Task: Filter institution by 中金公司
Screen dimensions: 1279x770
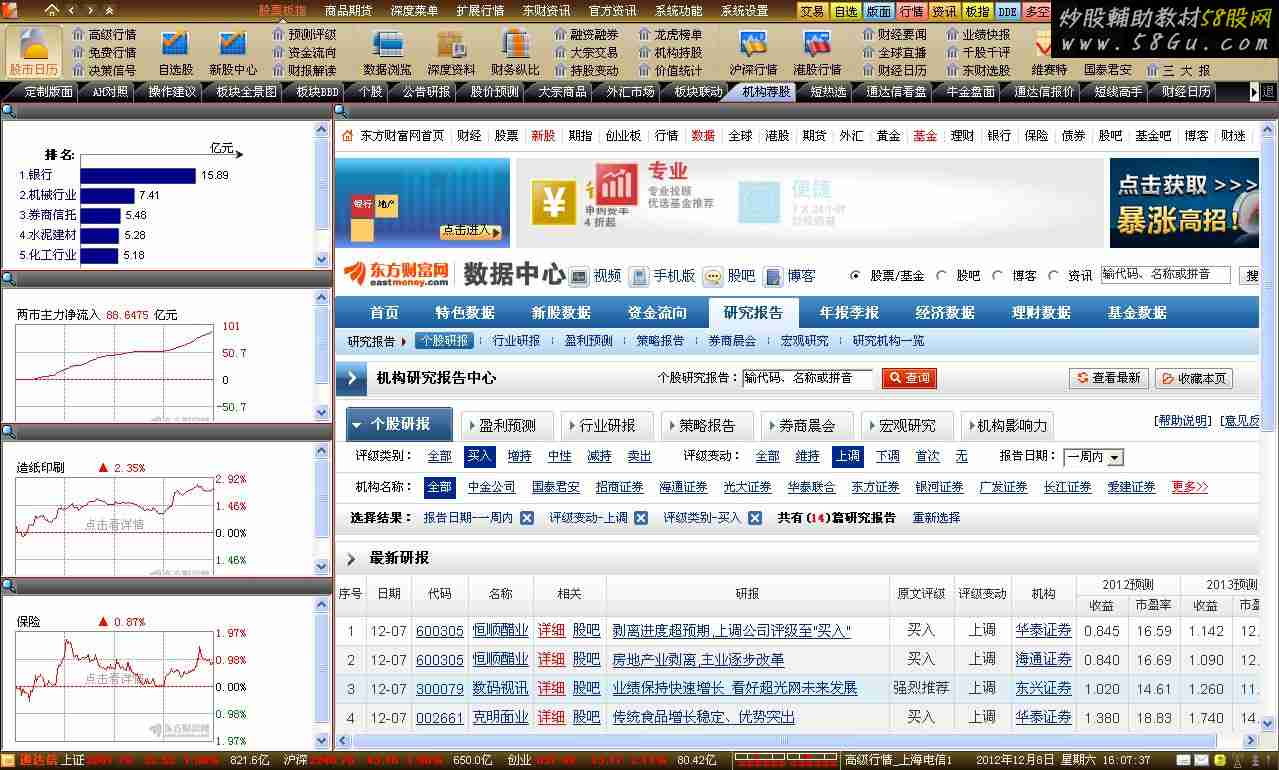Action: (491, 487)
